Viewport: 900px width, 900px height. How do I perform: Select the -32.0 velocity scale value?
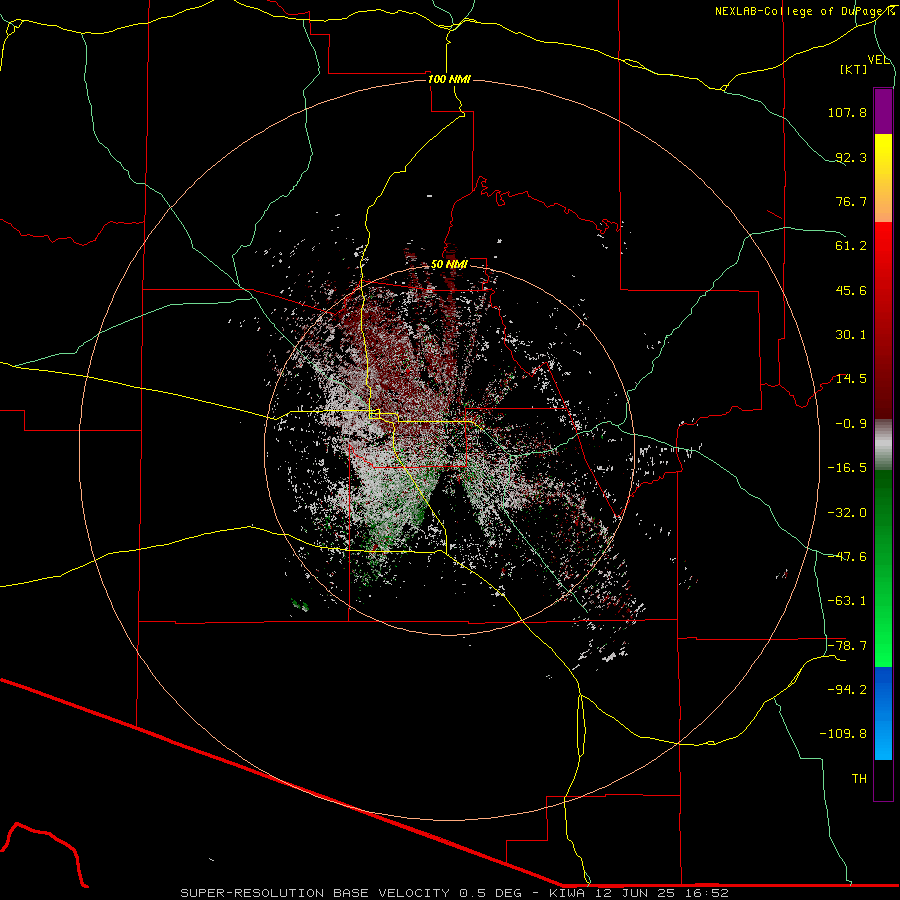847,513
